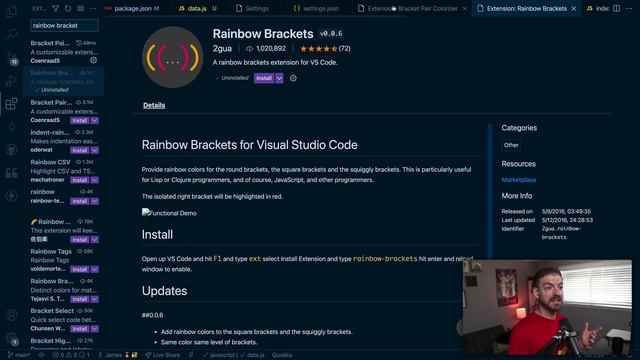The height and width of the screenshot is (360, 640).
Task: Expand Install dropdown for Rainbow extension by 佐伯楽
Action: coord(95,240)
